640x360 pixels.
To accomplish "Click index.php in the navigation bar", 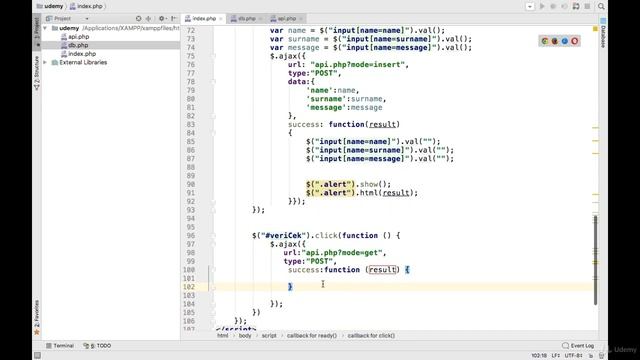I will coord(86,6).
